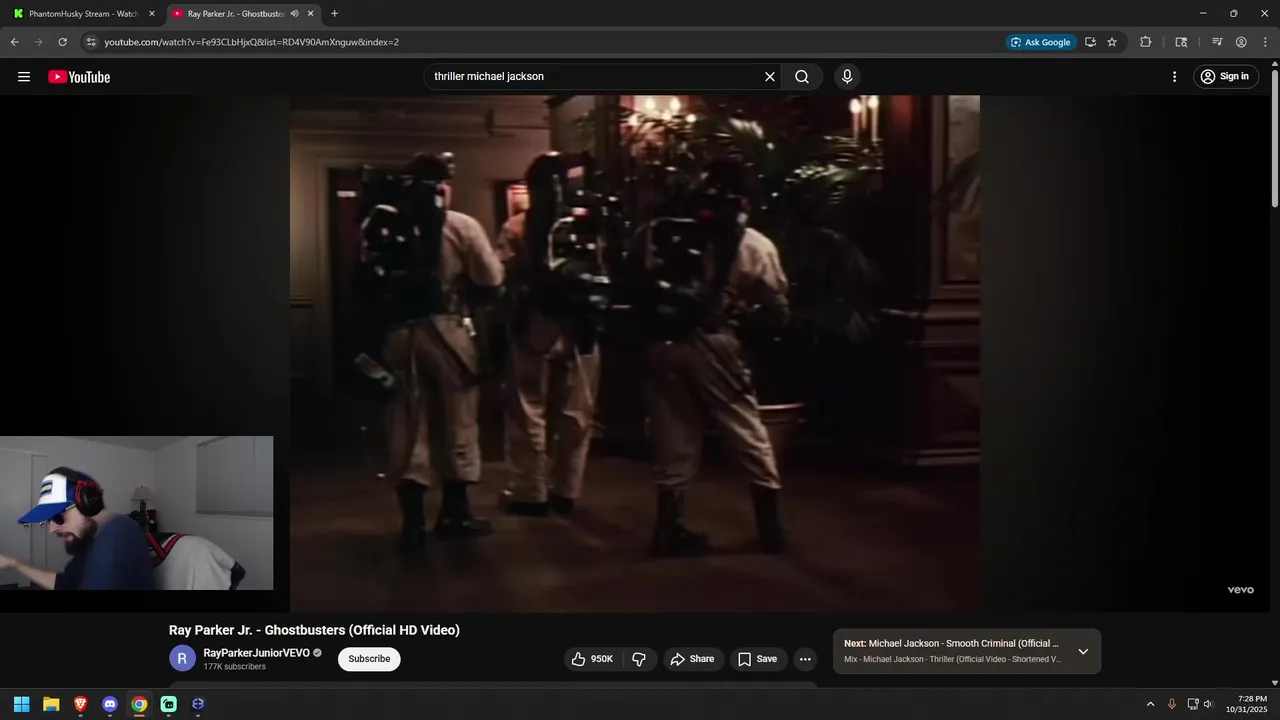Bookmark this page with the star
This screenshot has height=720, width=1280.
click(x=1112, y=42)
